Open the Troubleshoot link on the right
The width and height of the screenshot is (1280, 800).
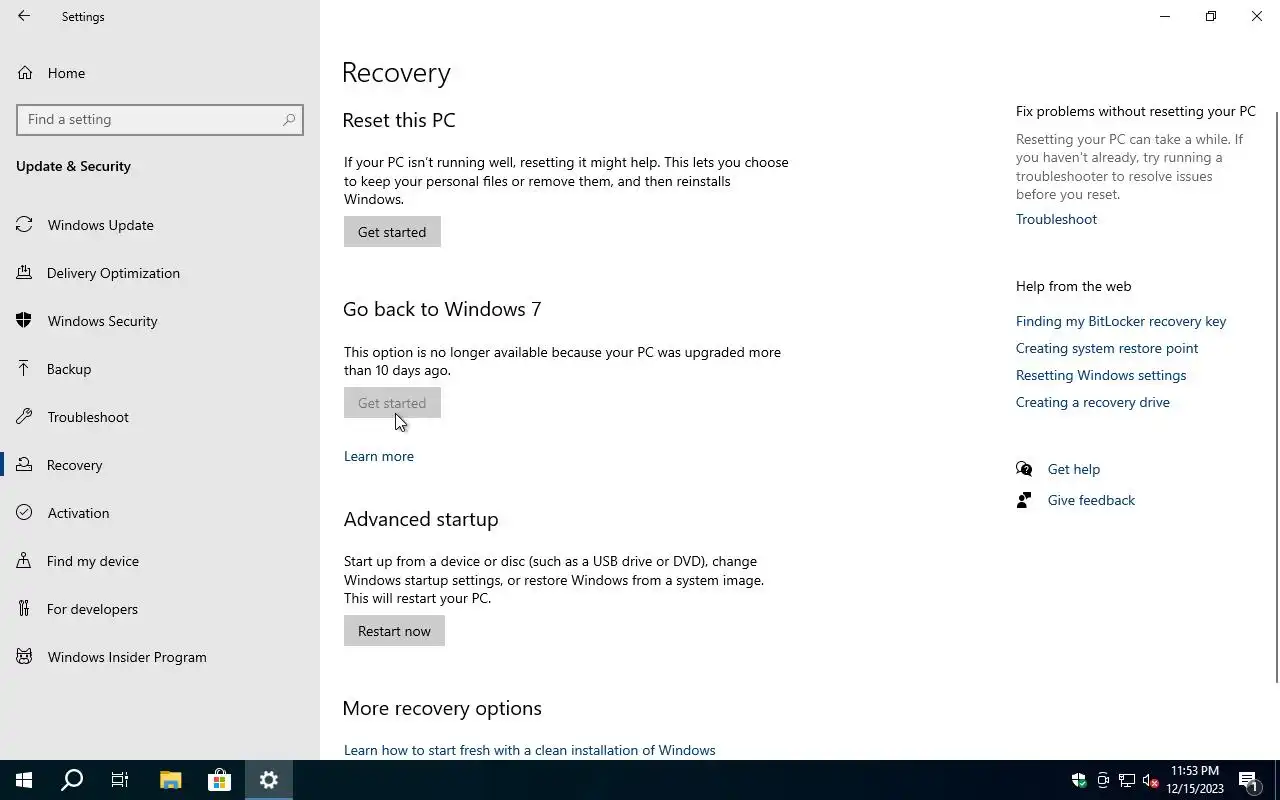coord(1056,219)
